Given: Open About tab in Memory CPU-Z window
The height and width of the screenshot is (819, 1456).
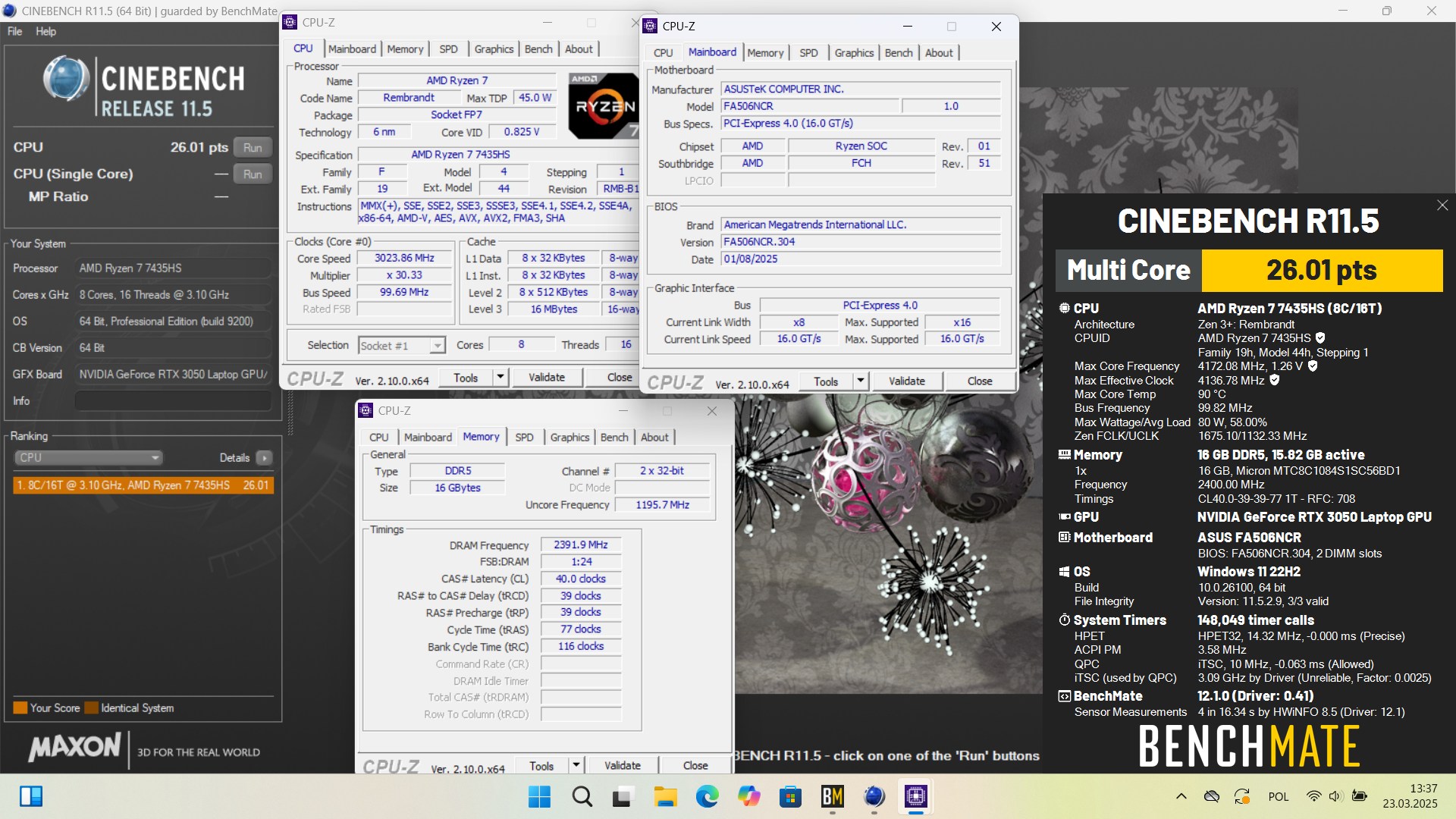Looking at the screenshot, I should 654,437.
